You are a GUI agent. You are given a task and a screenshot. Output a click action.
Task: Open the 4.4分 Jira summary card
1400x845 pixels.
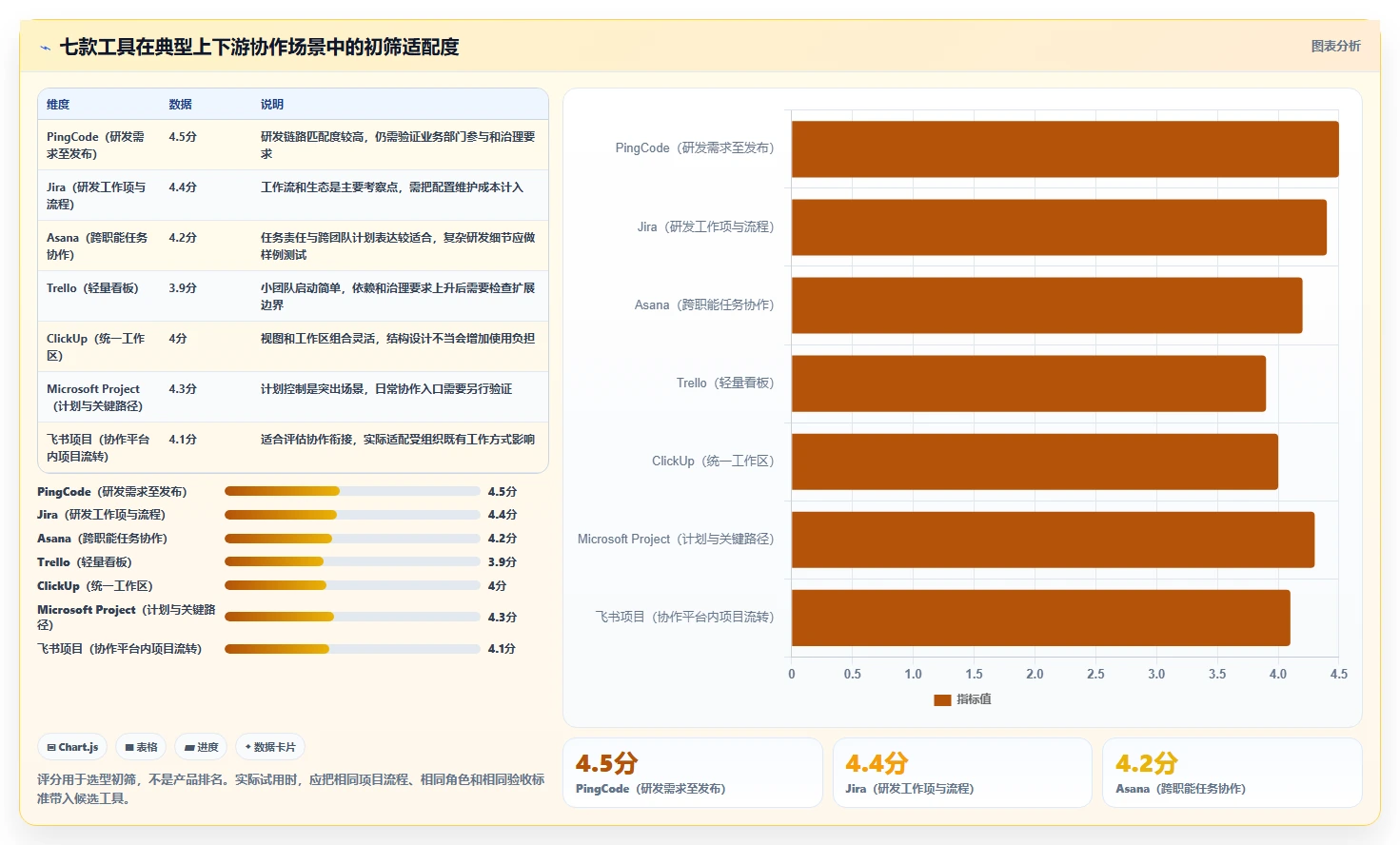pyautogui.click(x=962, y=773)
